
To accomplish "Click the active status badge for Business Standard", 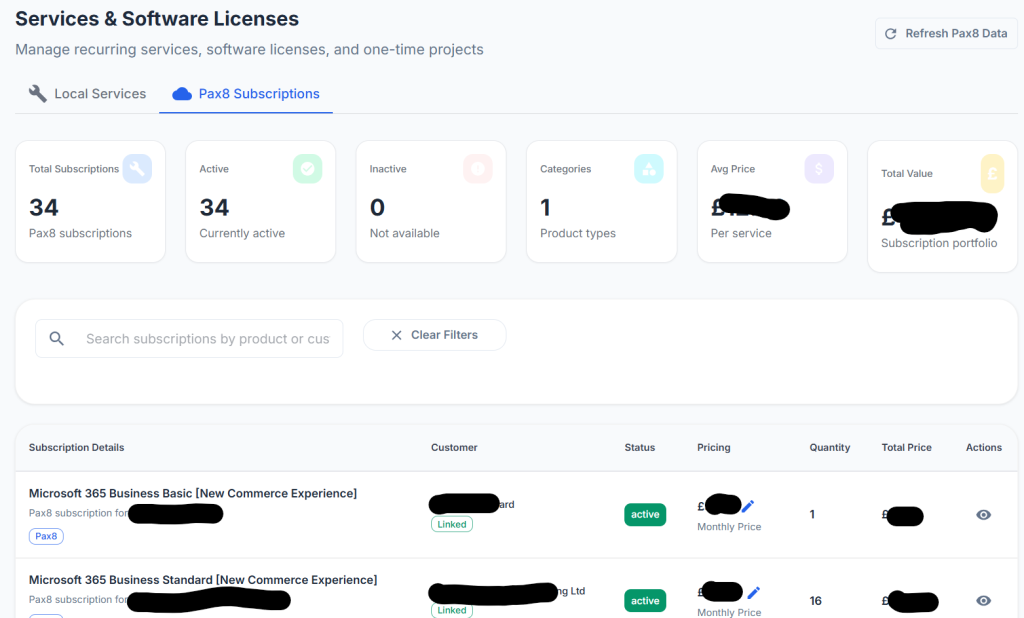I will pyautogui.click(x=645, y=600).
